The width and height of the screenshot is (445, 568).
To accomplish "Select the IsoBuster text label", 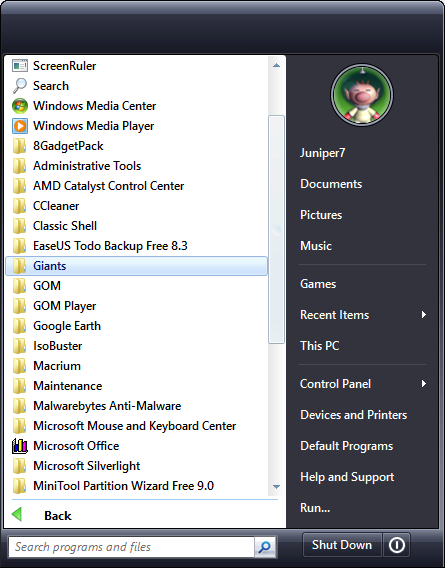I will pyautogui.click(x=58, y=346).
